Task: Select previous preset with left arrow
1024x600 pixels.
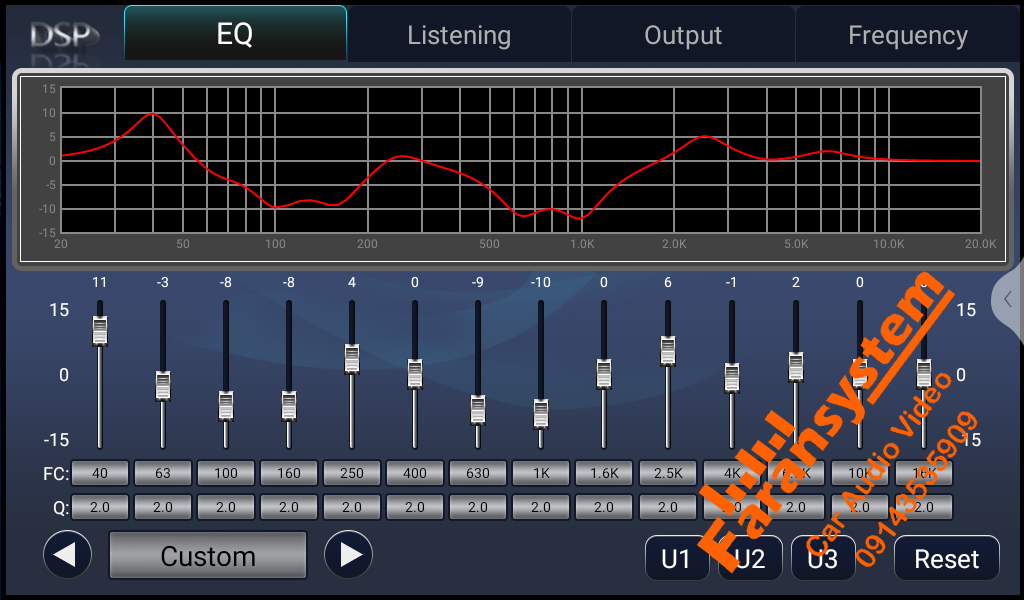Action: pyautogui.click(x=68, y=555)
